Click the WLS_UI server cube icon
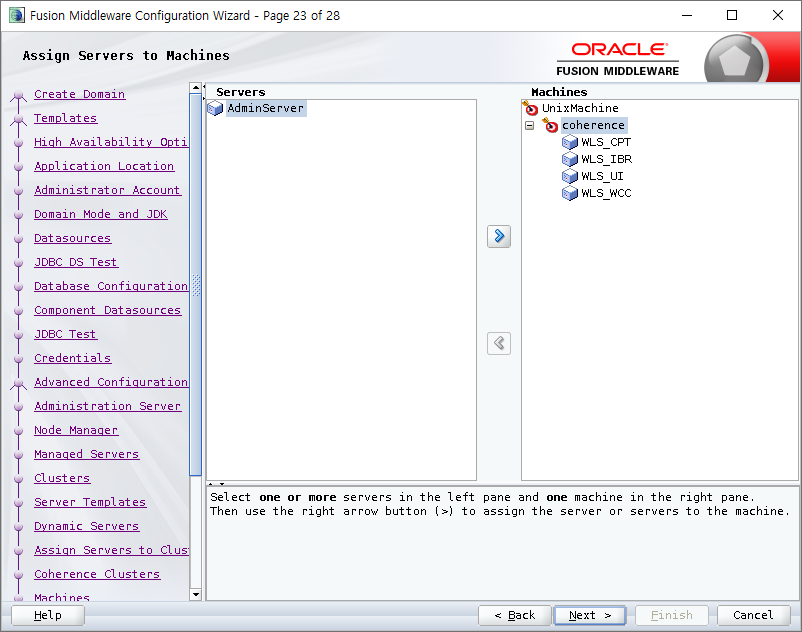This screenshot has height=632, width=802. coord(570,176)
